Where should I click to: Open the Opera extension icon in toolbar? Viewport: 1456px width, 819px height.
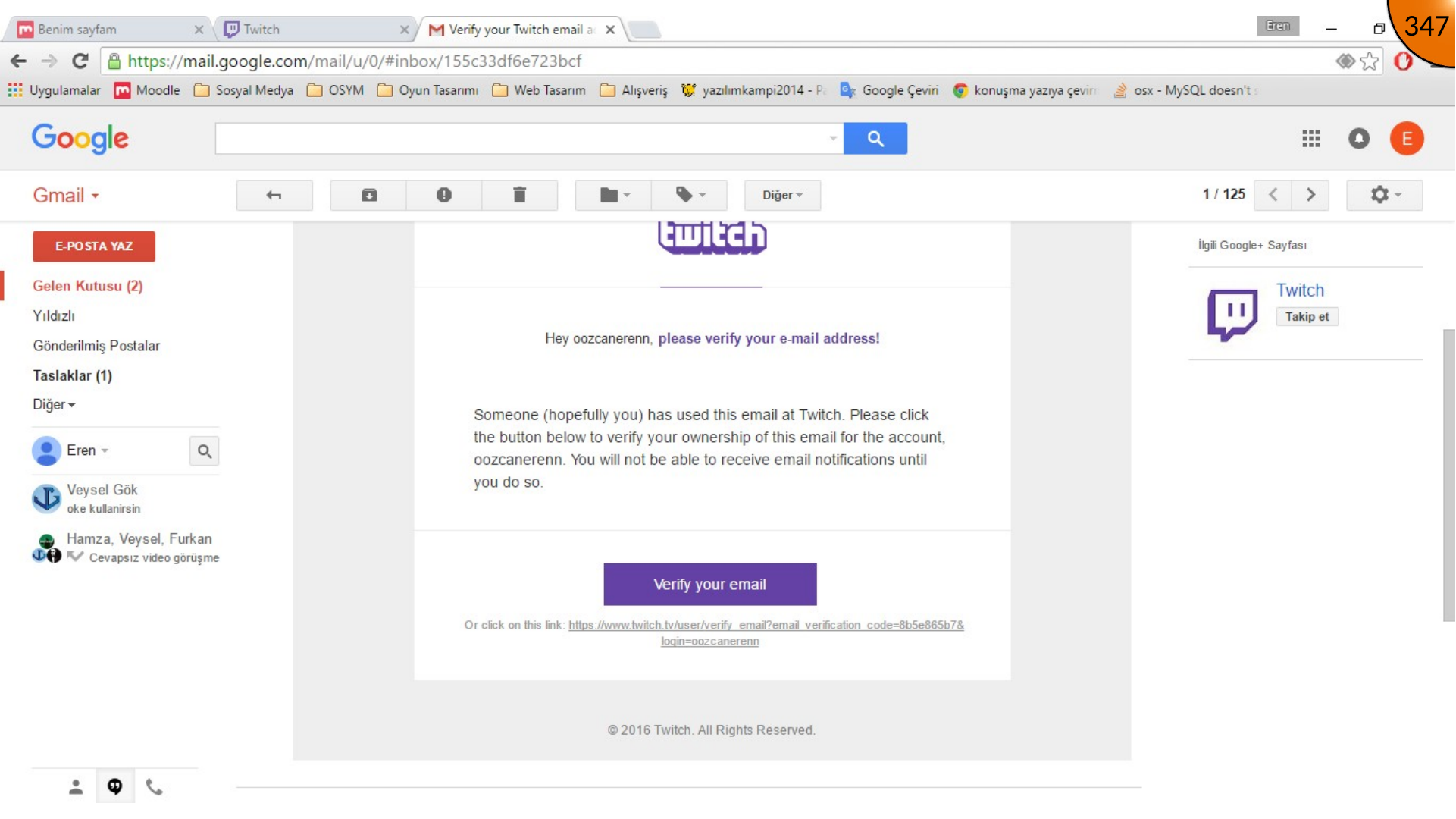click(x=1404, y=61)
